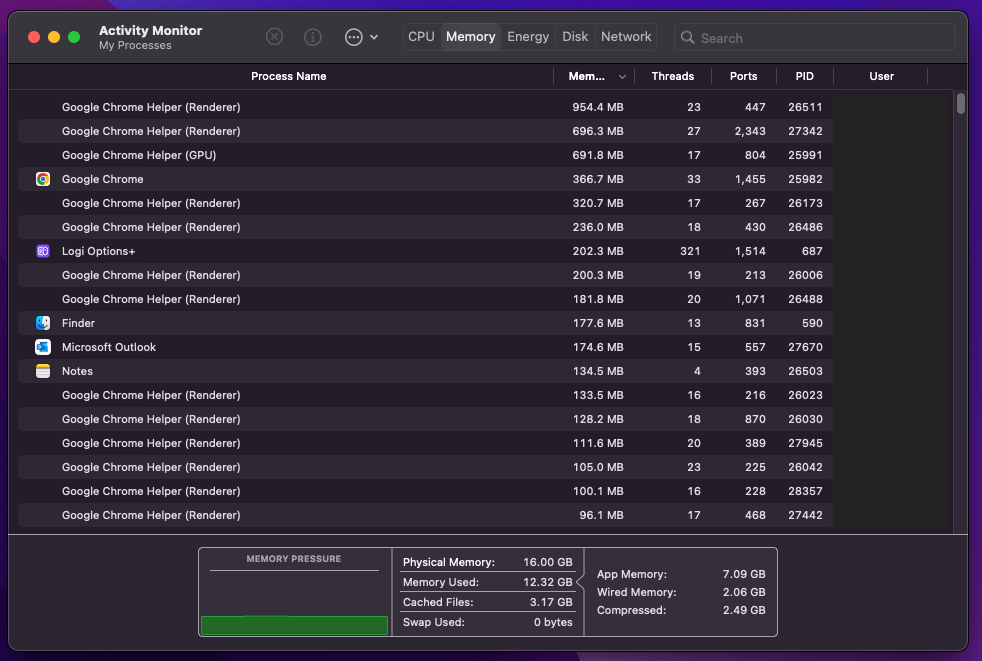Select Chrome Helper (Renderer) row using 954.4 MB
This screenshot has height=661, width=982.
(x=426, y=107)
